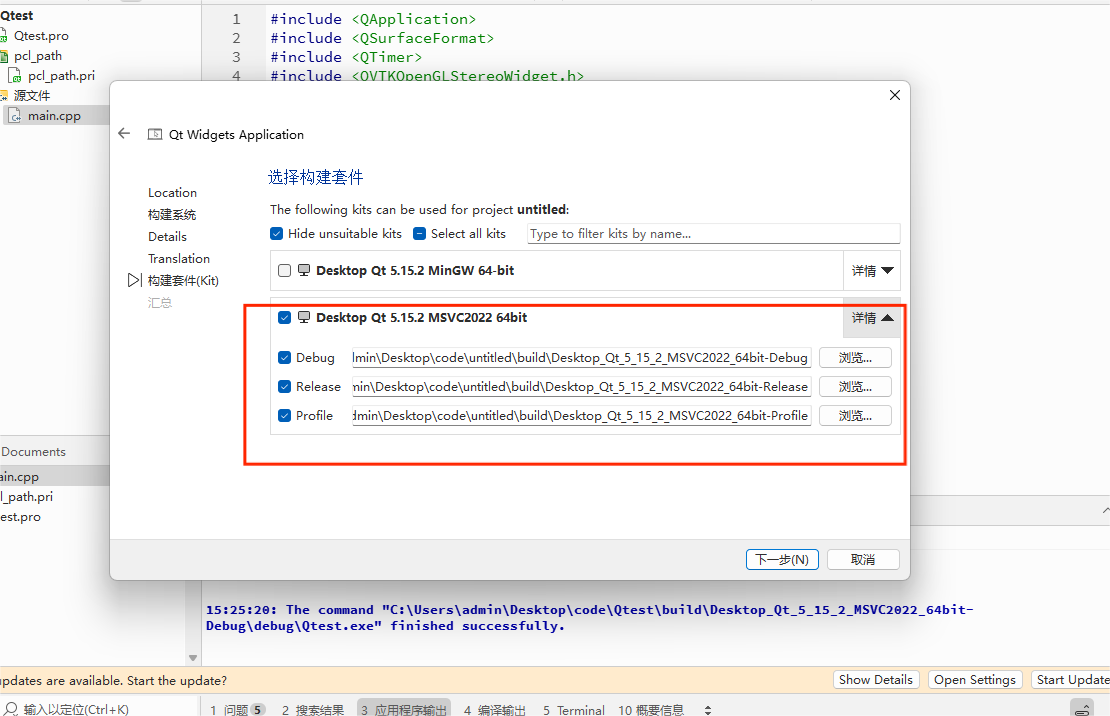Image resolution: width=1110 pixels, height=716 pixels.
Task: Click the issues count badge showing 5
Action: (x=258, y=710)
